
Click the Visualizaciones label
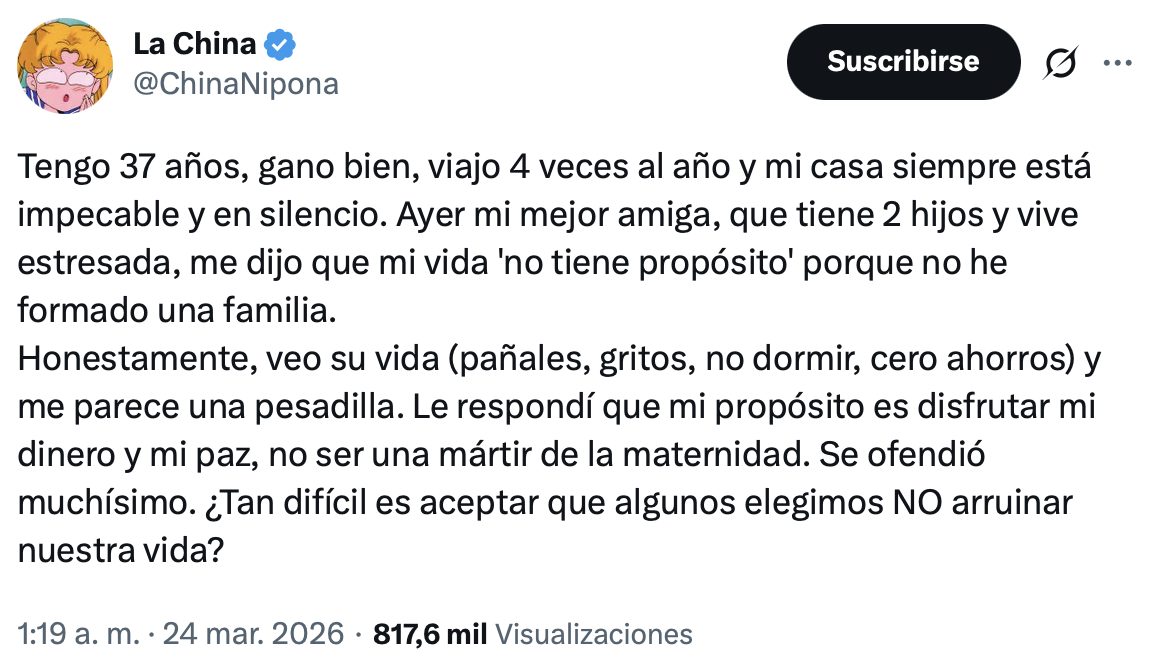pos(594,634)
